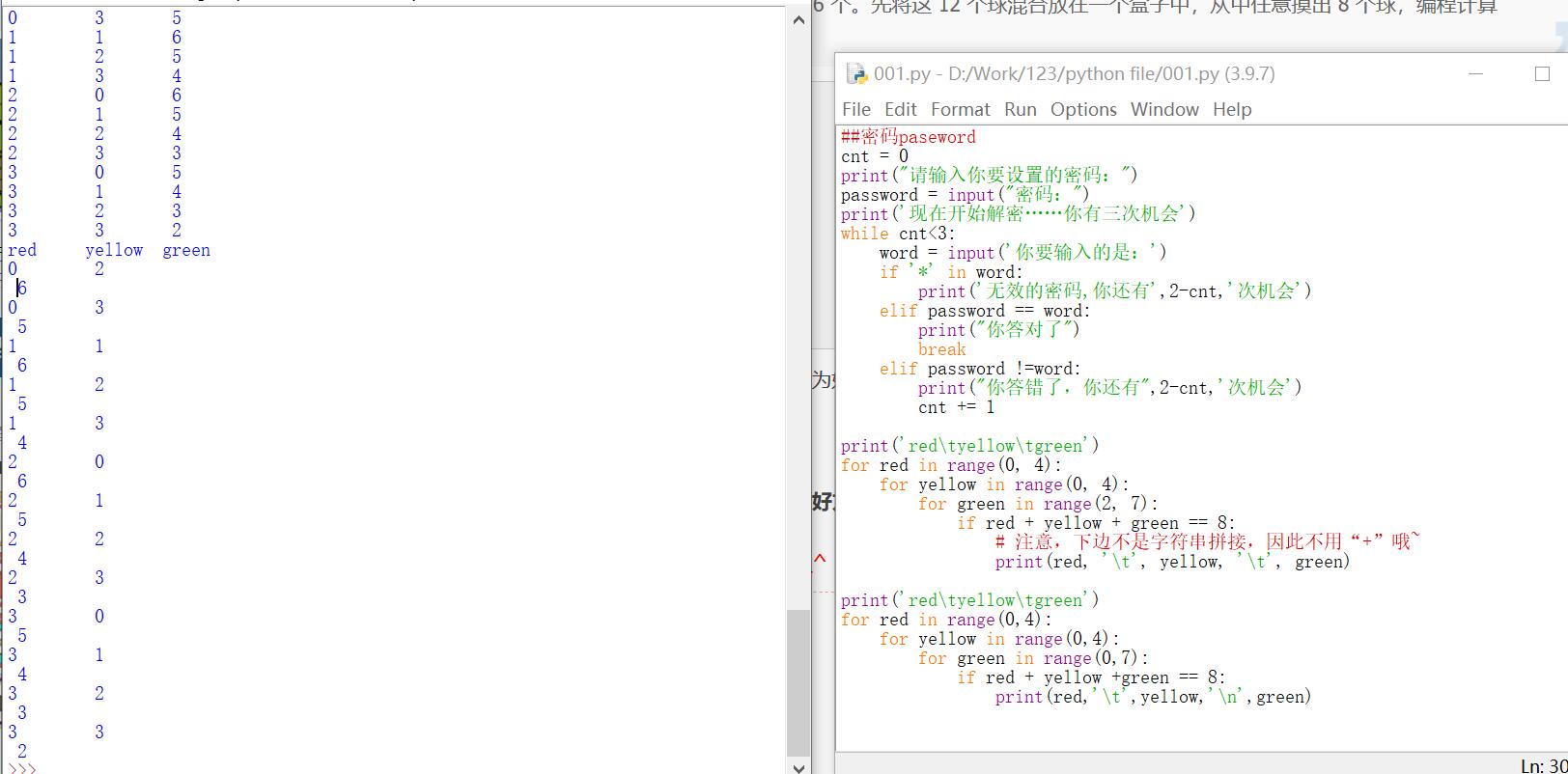This screenshot has height=774, width=1568.
Task: Maximize the 001.py editor window
Action: click(x=1542, y=73)
